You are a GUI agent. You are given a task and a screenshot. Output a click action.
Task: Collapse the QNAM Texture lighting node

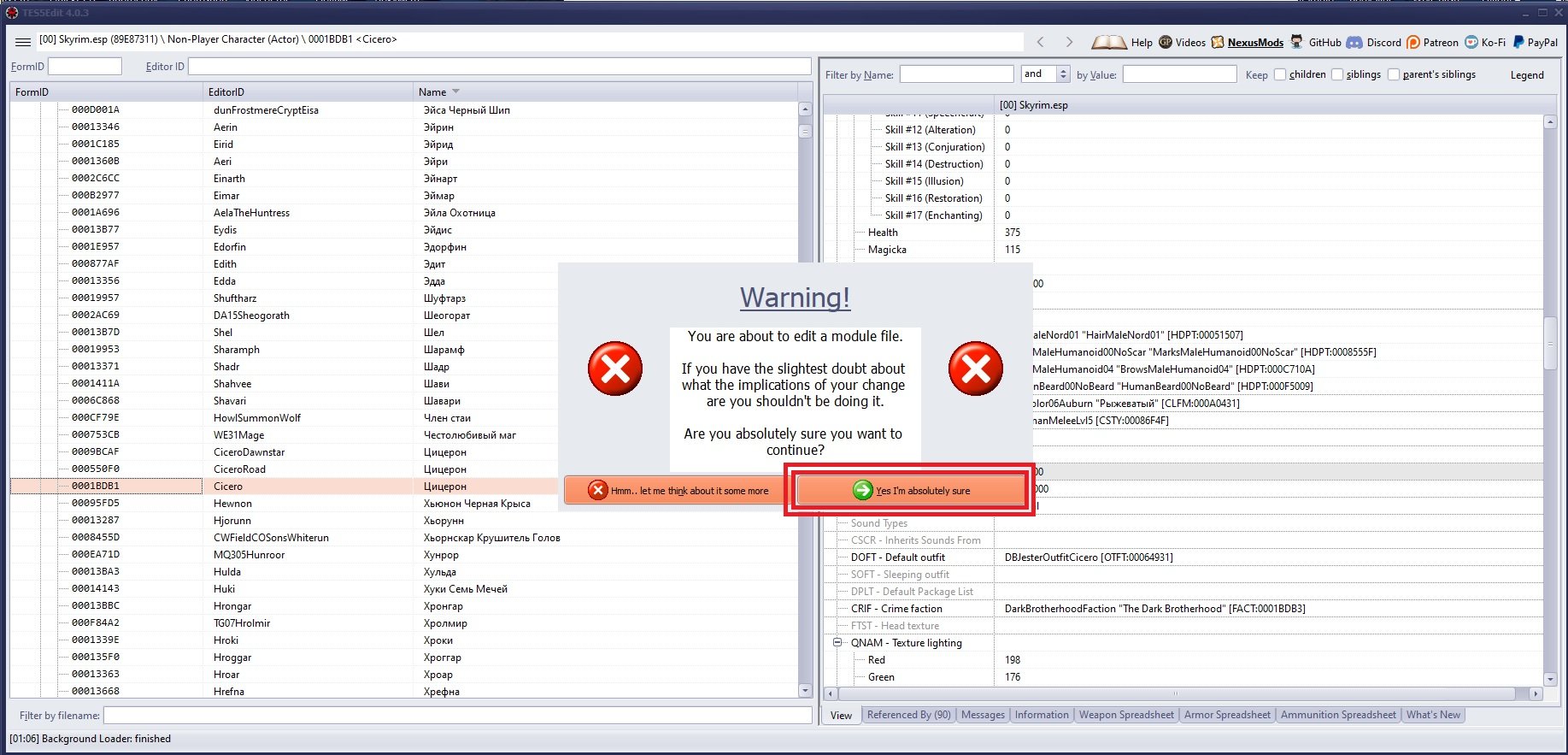pyautogui.click(x=837, y=642)
